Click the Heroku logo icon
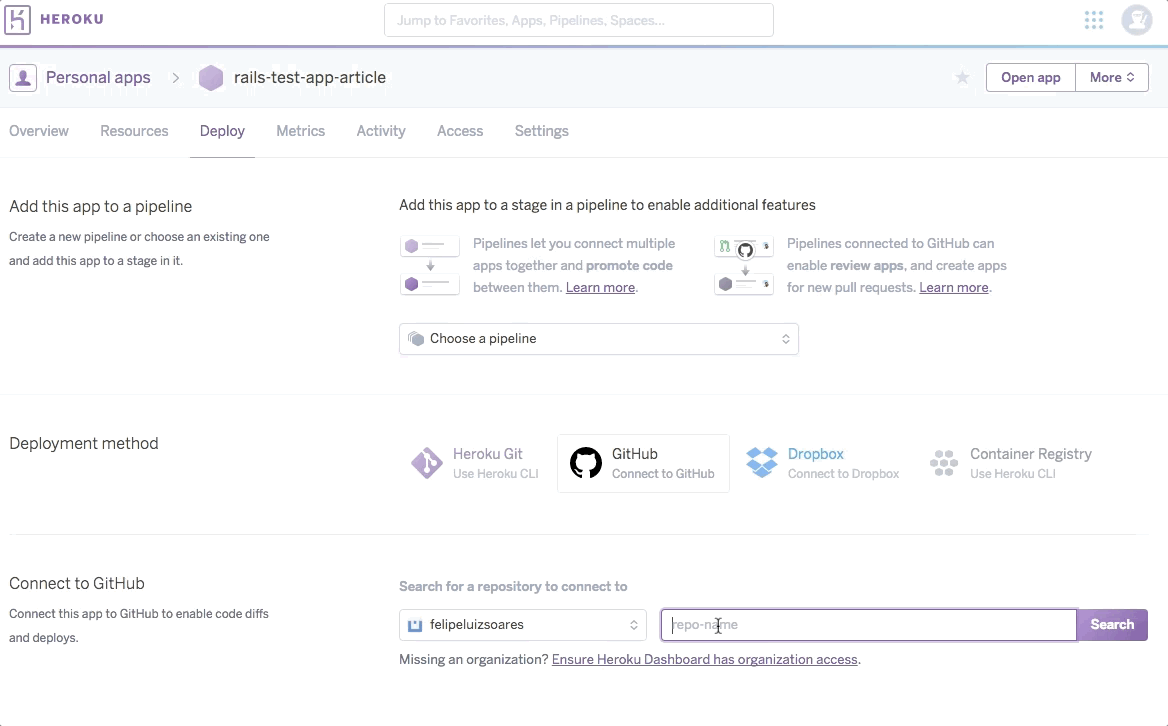This screenshot has width=1168, height=726. click(17, 20)
